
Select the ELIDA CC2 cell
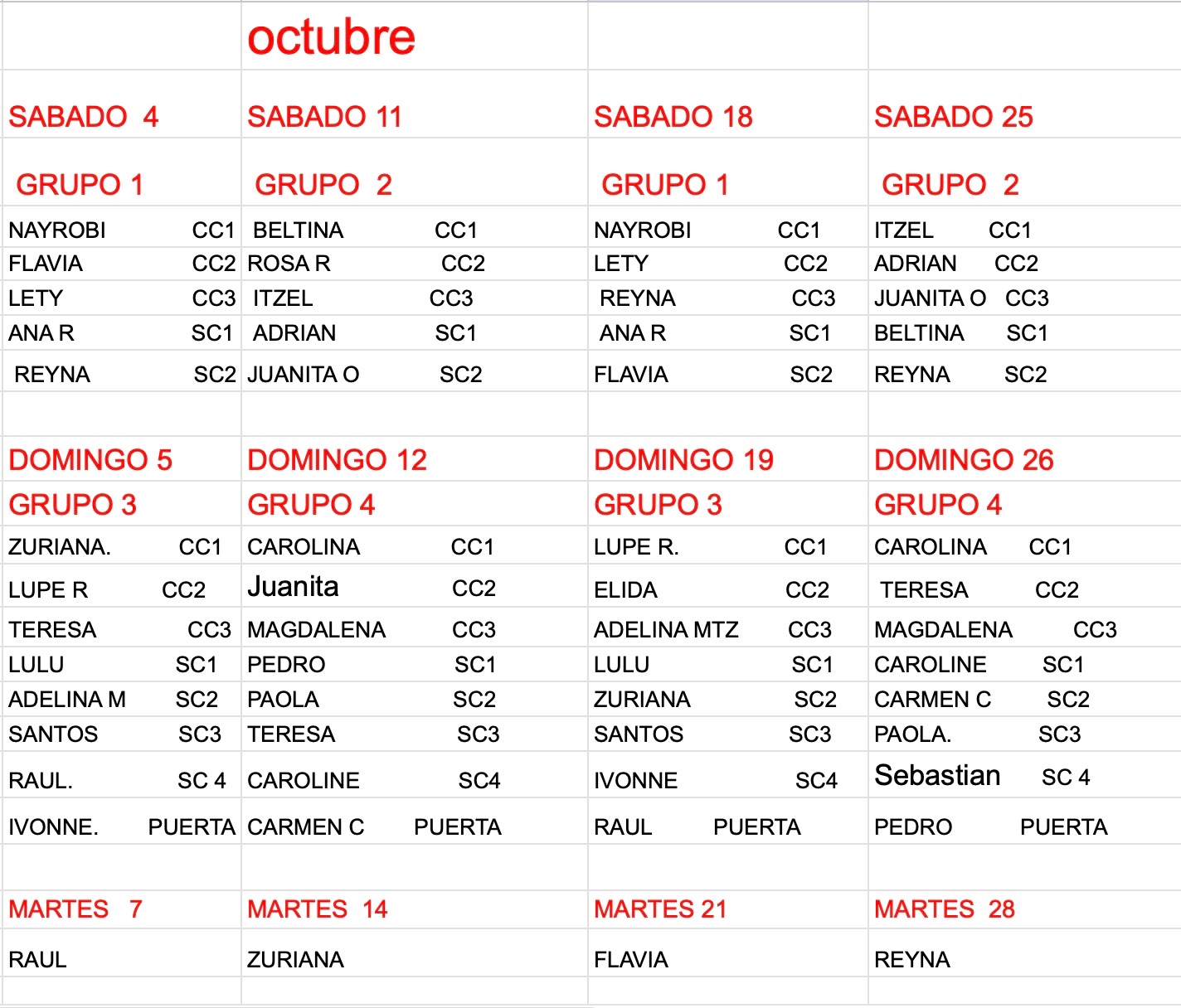(x=711, y=590)
